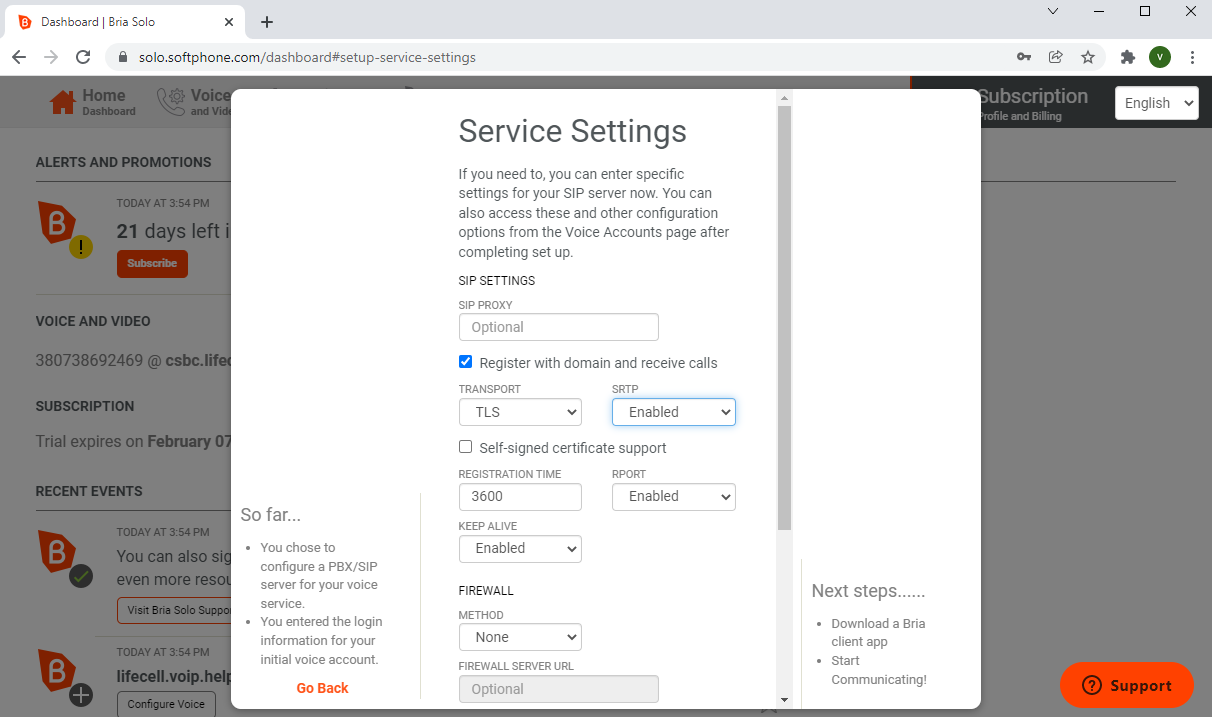The height and width of the screenshot is (717, 1212).
Task: Click the dialog scrollbar down arrow
Action: (x=785, y=700)
